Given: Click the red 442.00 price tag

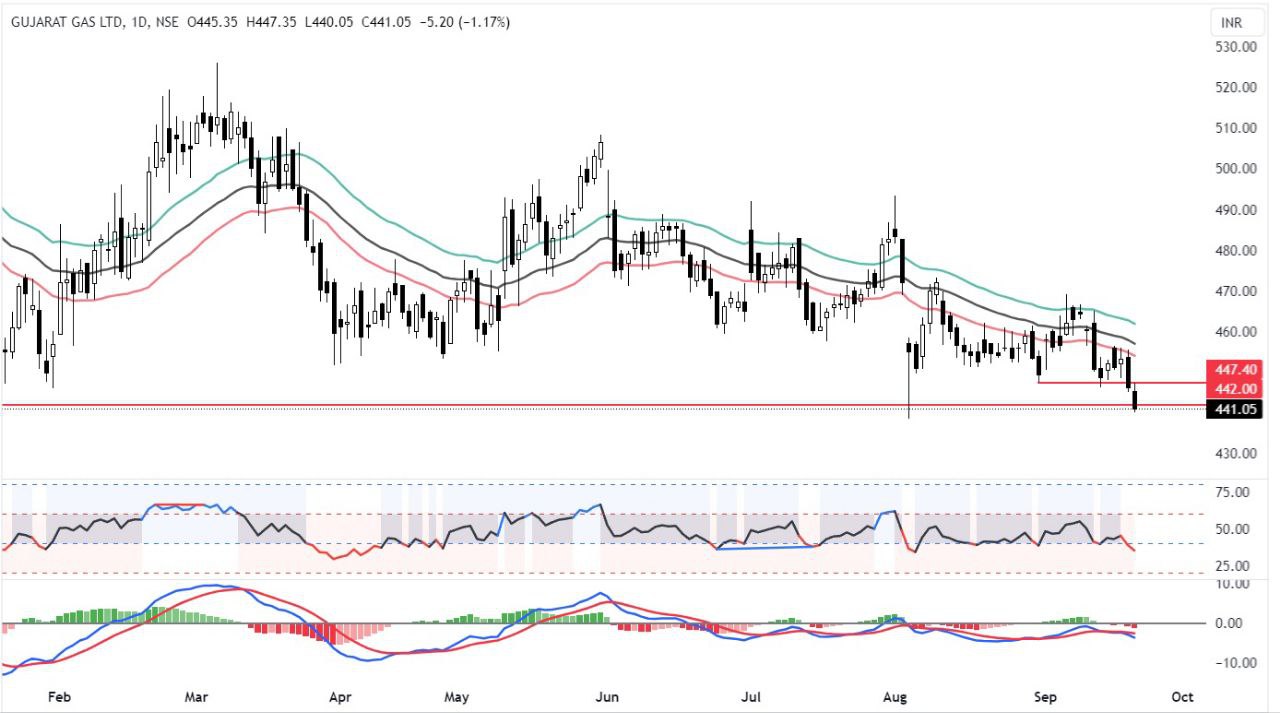Looking at the screenshot, I should 1234,388.
